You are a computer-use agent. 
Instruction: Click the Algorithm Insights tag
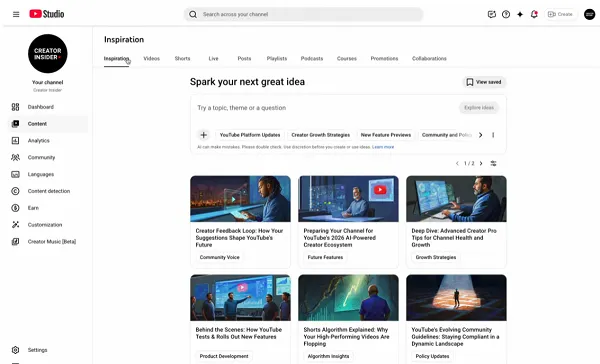(328, 356)
